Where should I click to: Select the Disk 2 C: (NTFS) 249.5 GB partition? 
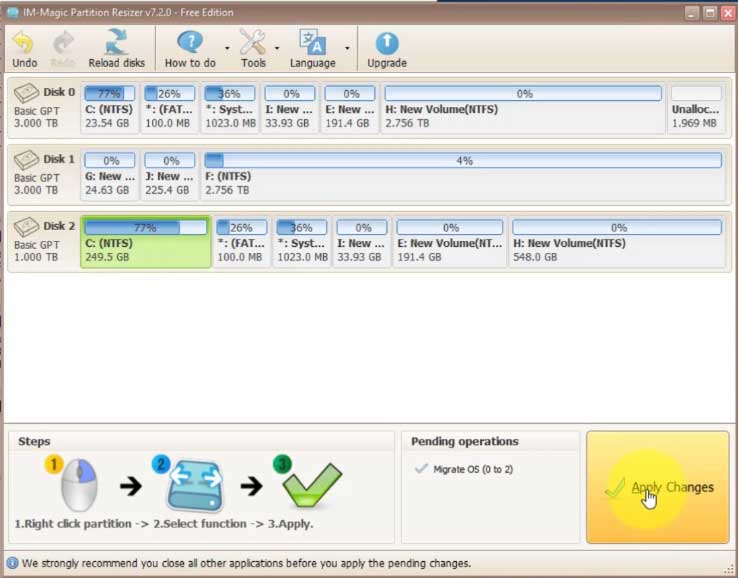(146, 242)
